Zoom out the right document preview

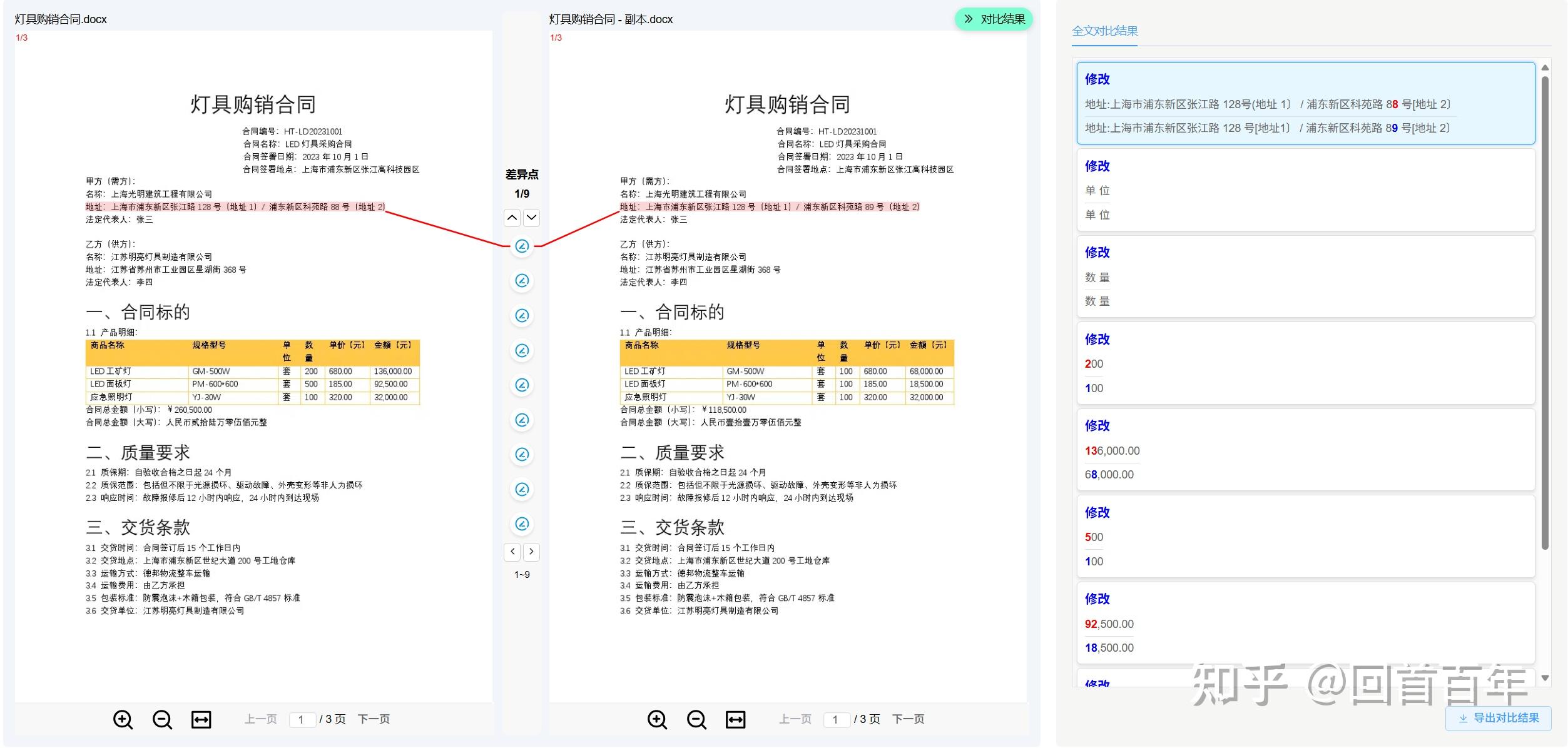tap(696, 719)
